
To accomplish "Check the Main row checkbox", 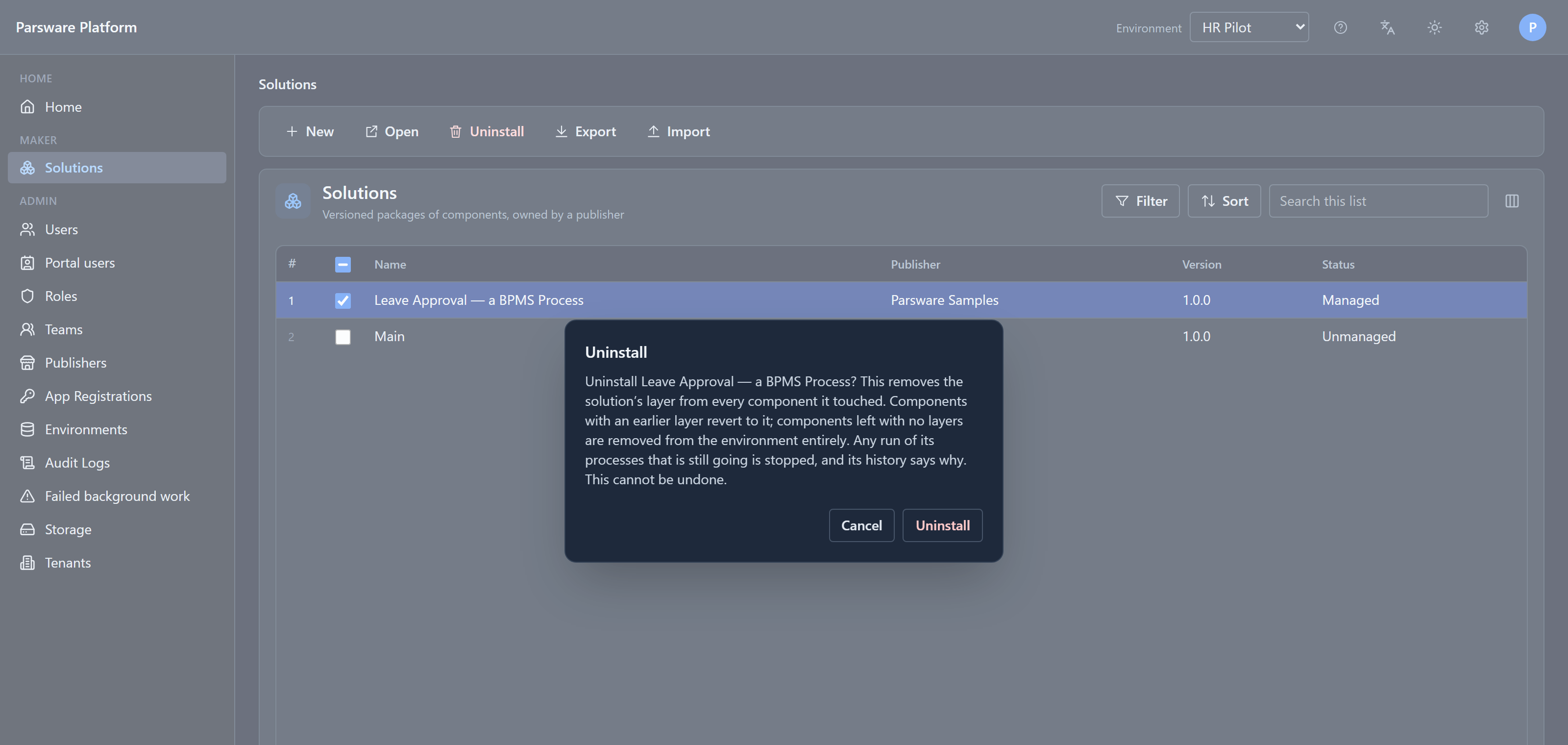I will pyautogui.click(x=343, y=337).
